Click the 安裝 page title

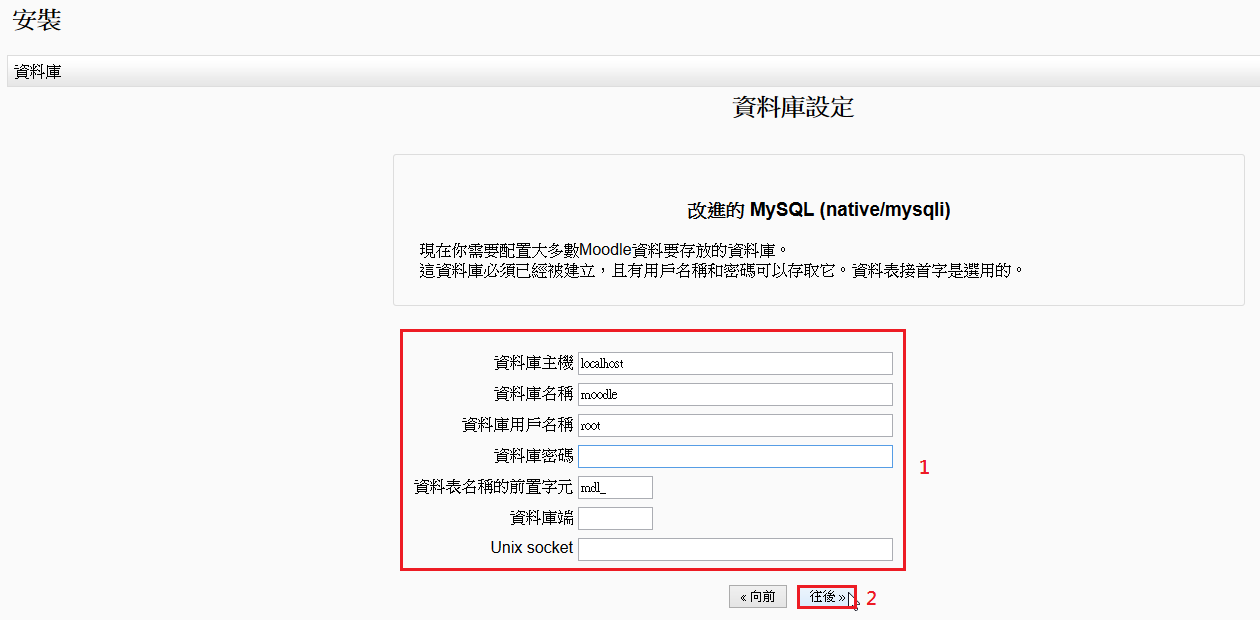coord(37,20)
